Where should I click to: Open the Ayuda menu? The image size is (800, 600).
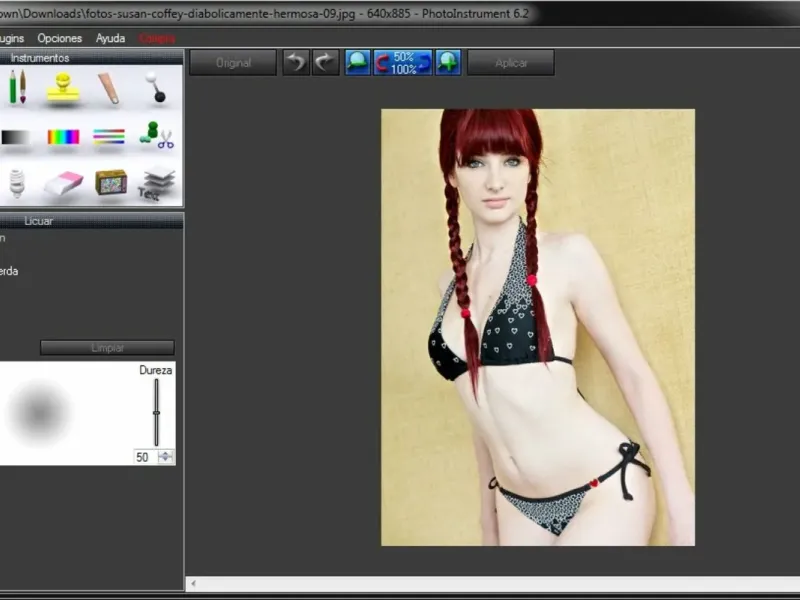pyautogui.click(x=110, y=38)
